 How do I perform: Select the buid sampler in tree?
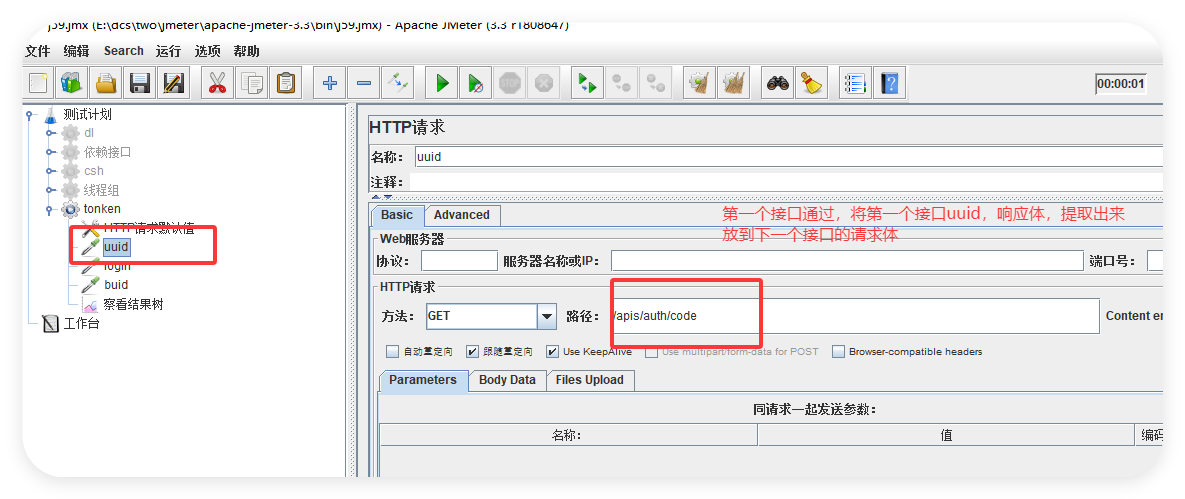pyautogui.click(x=116, y=285)
